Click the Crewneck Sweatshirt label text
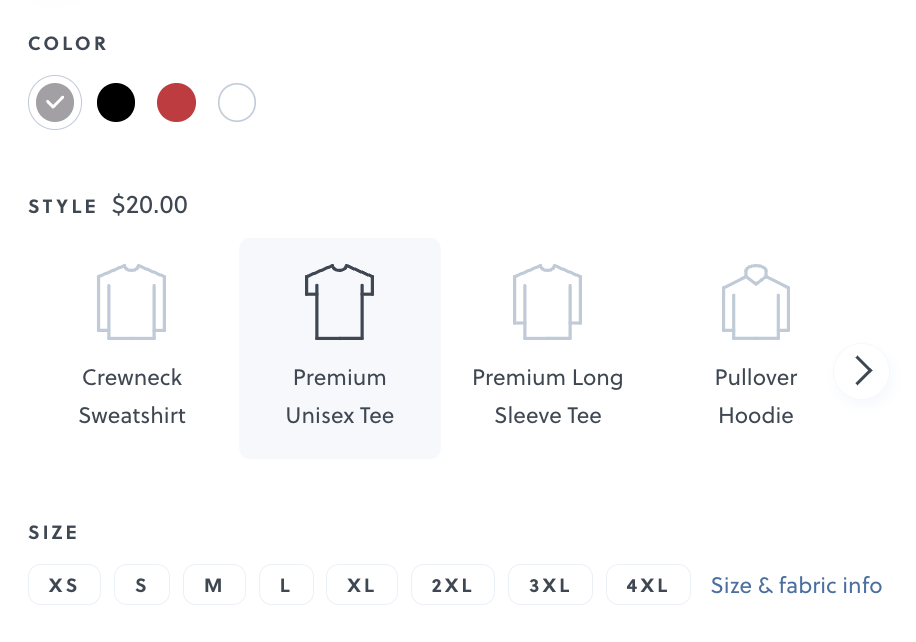Screen dimensions: 916x642 point(132,396)
